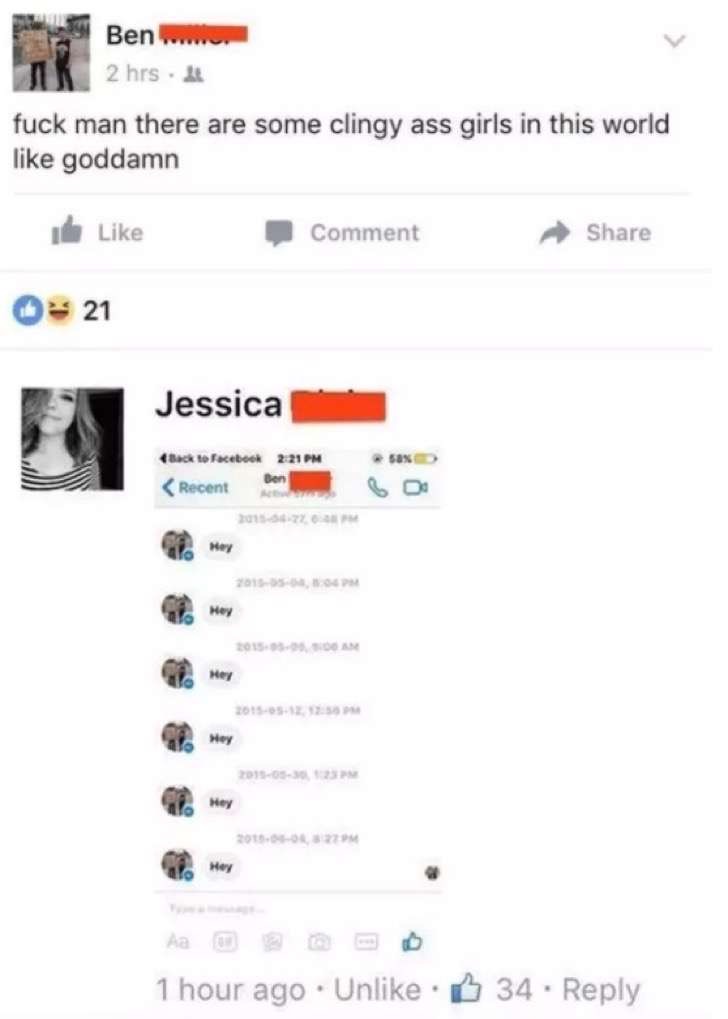
Task: View the 21 reactions list
Action: [96, 311]
